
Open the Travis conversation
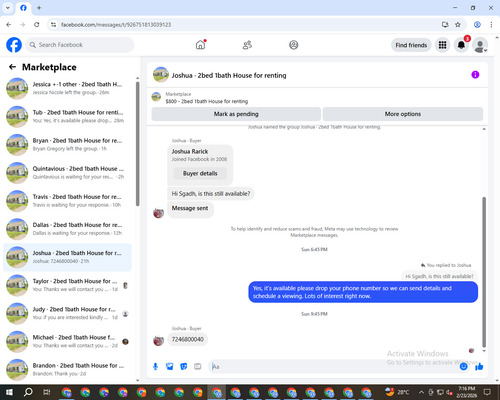pos(67,201)
